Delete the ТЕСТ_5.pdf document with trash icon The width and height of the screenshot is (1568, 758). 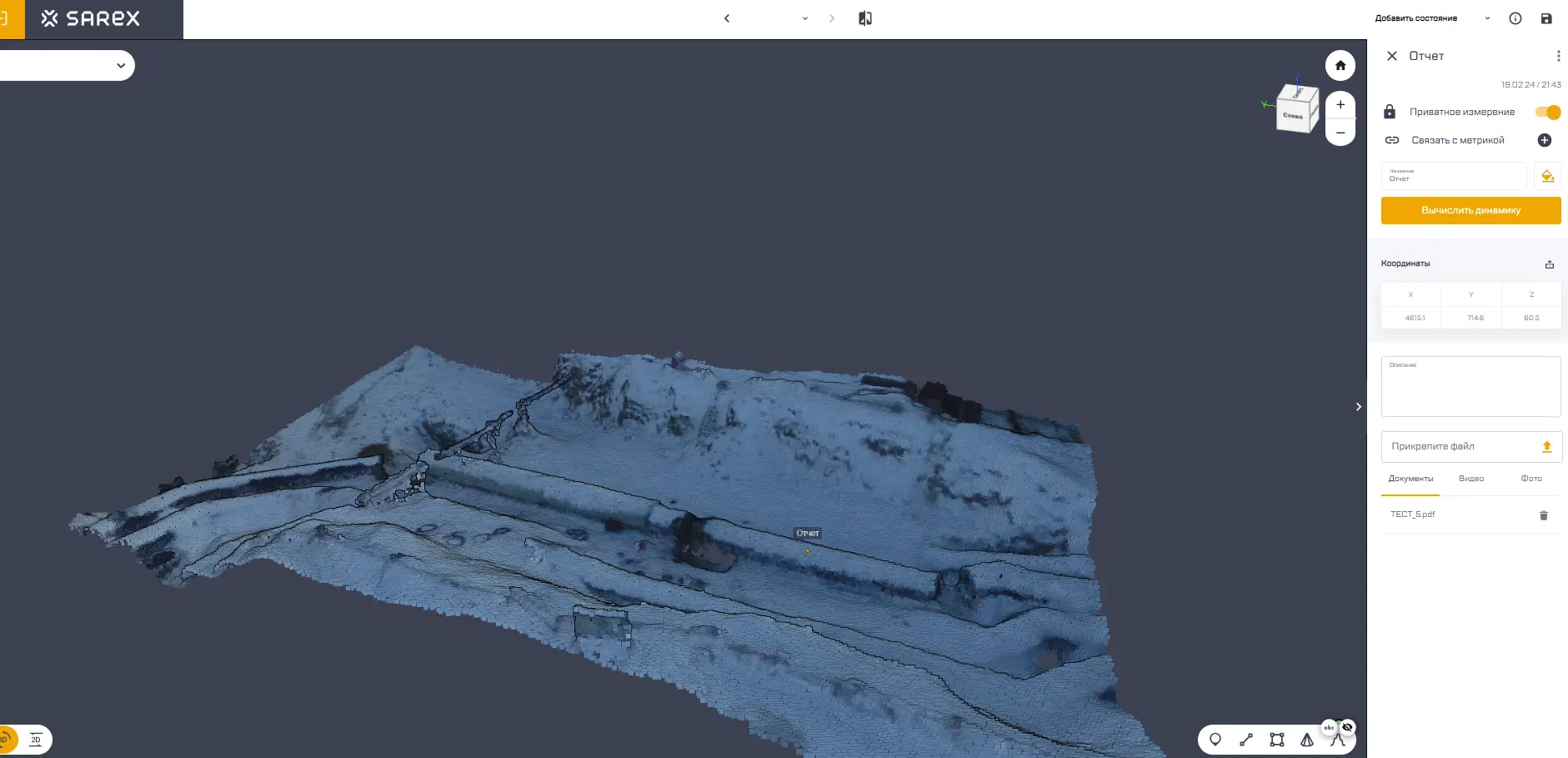[1543, 515]
